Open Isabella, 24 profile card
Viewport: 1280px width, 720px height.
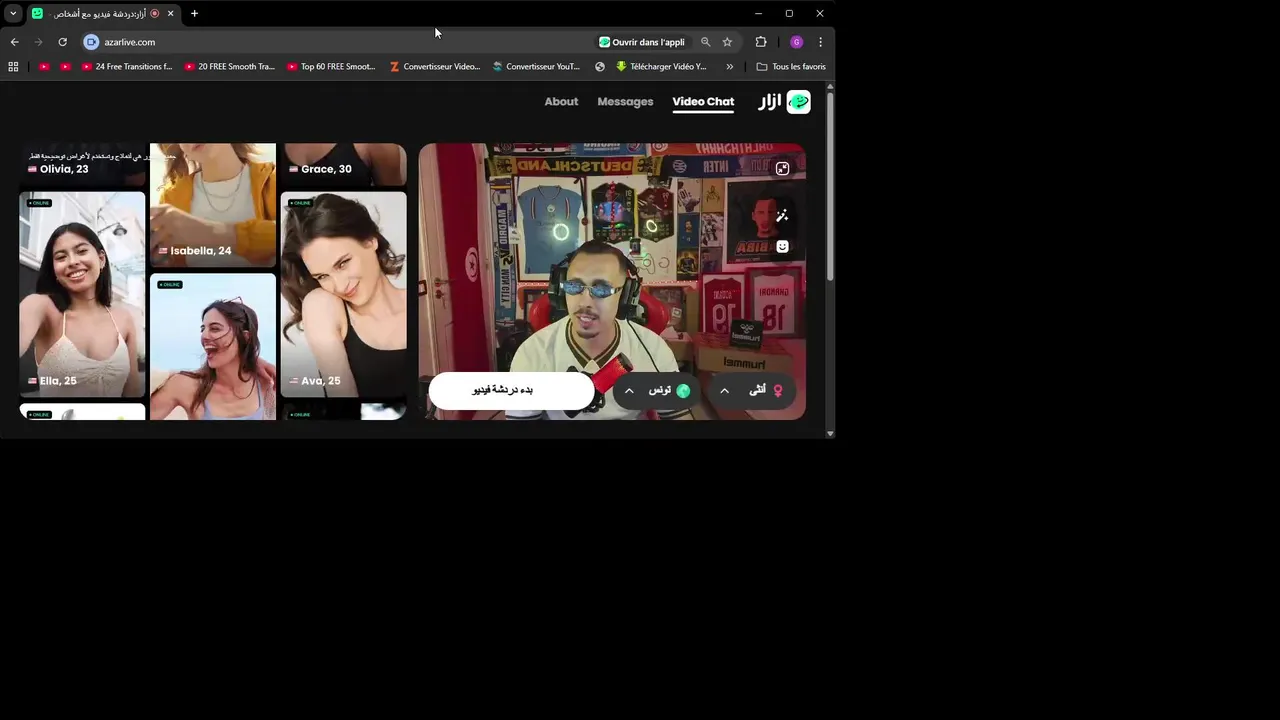point(213,205)
